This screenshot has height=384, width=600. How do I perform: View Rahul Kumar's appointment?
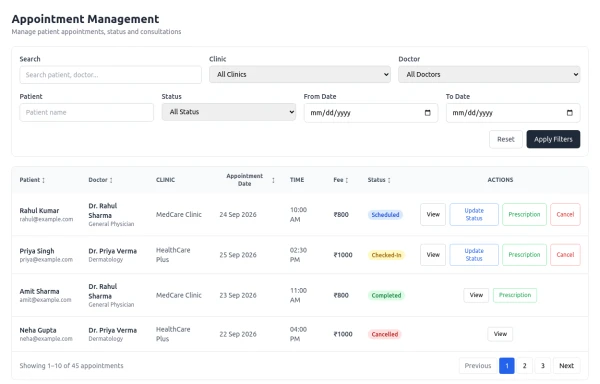tap(433, 215)
